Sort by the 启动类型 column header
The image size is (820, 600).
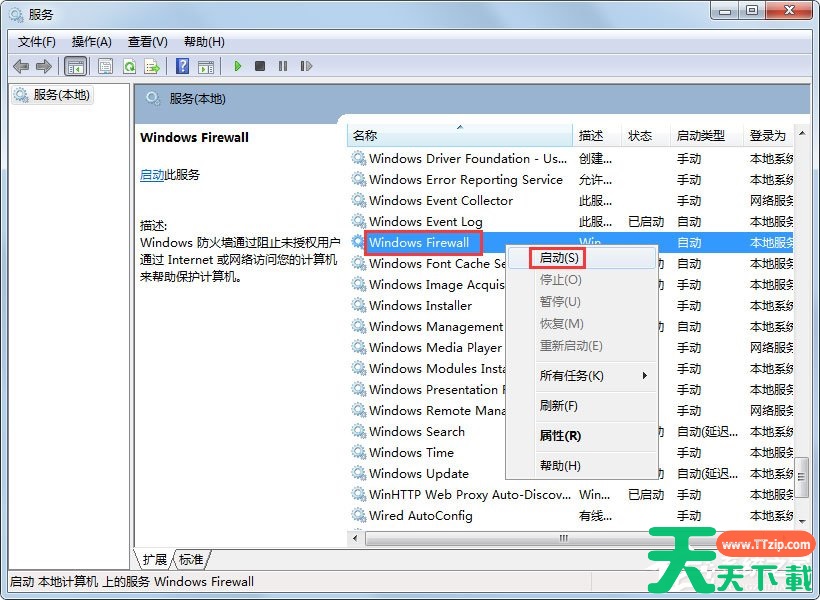coord(707,135)
